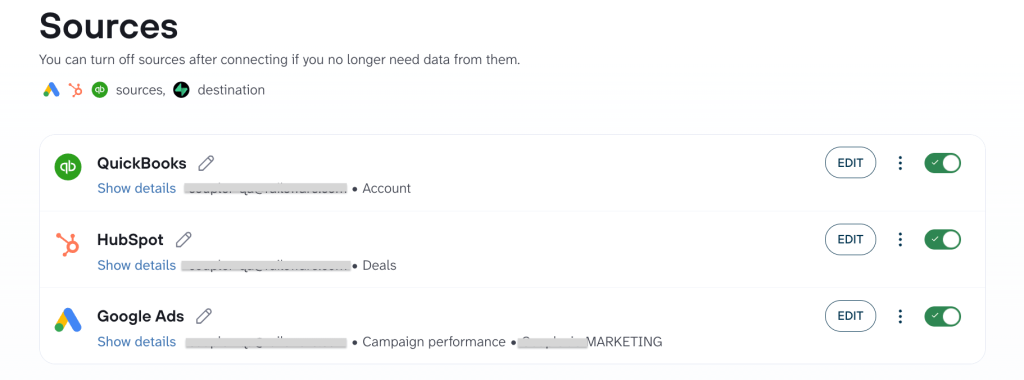Click the Google Ads logo icon in the list

68,319
